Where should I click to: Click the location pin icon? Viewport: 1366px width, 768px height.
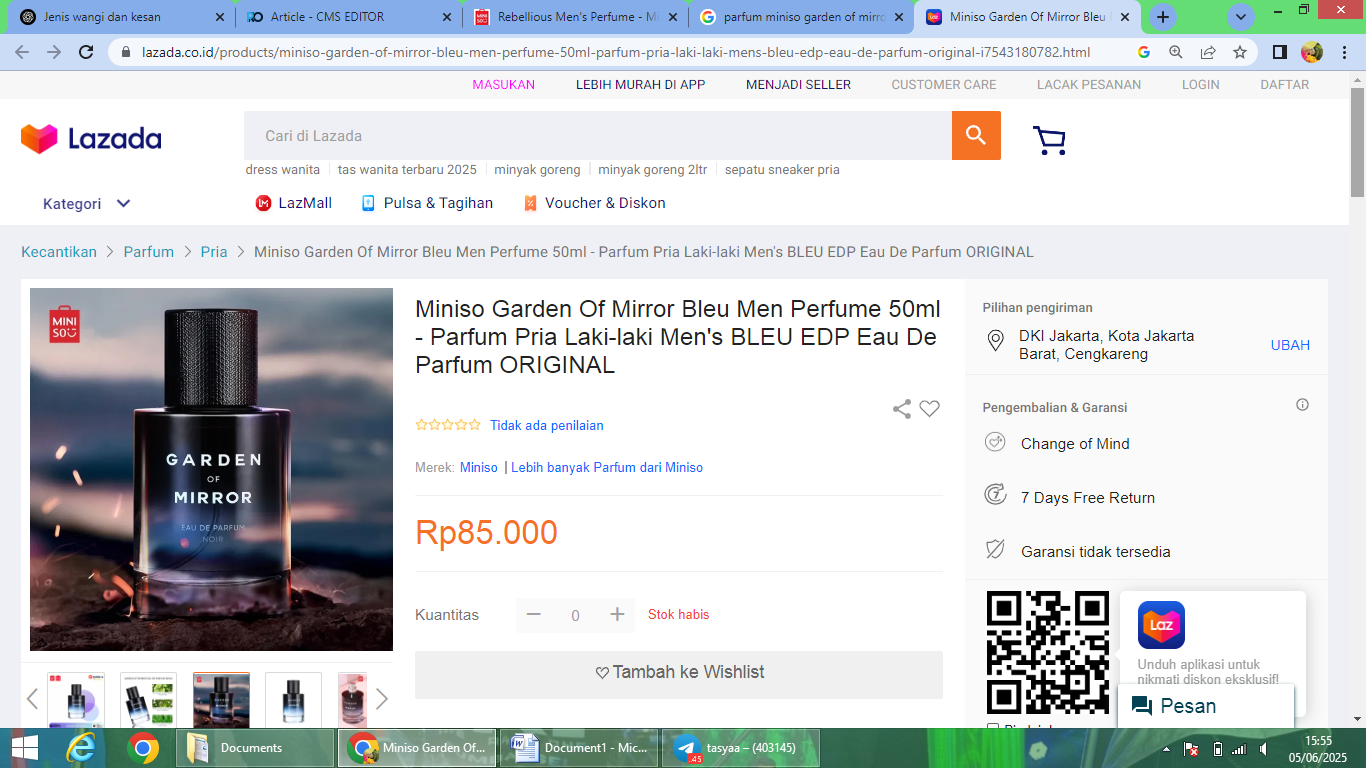click(x=995, y=342)
